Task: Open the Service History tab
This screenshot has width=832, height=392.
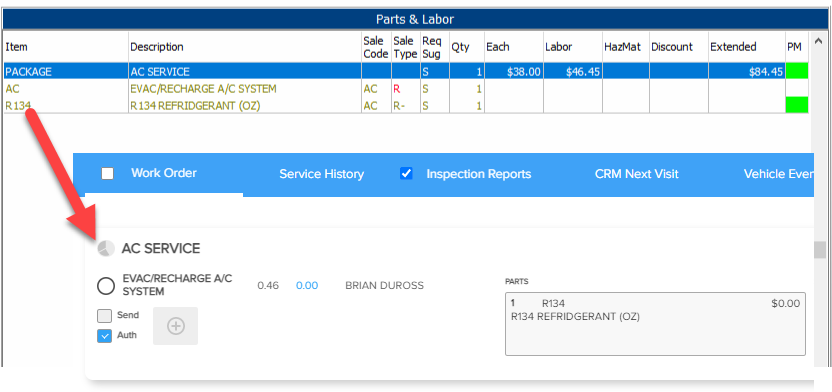Action: (322, 174)
